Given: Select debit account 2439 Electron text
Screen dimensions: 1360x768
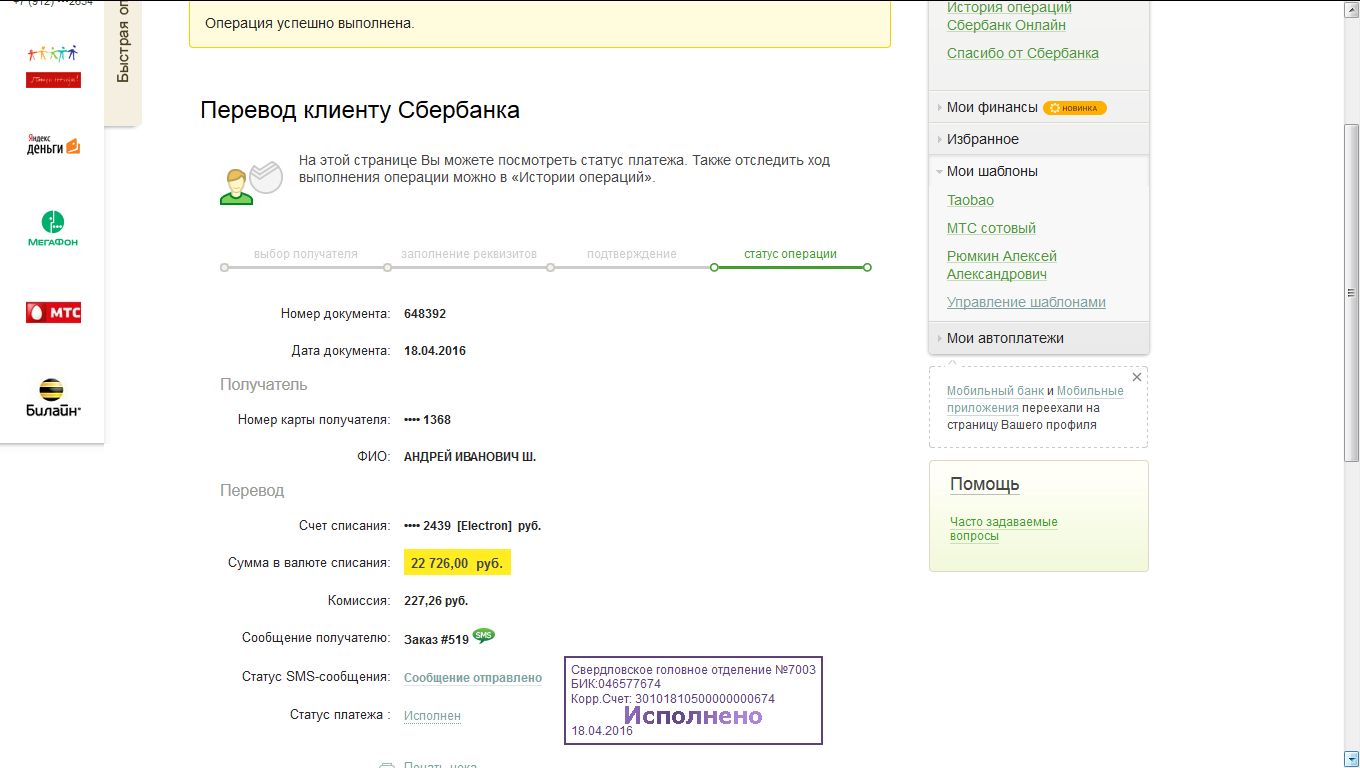Looking at the screenshot, I should pyautogui.click(x=472, y=526).
